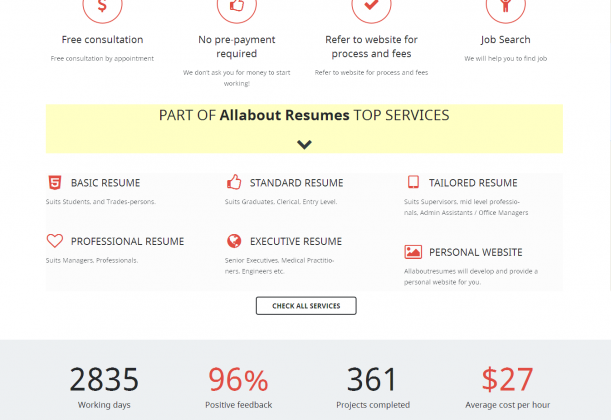Expand the chevron under Top Services
The width and height of the screenshot is (611, 420).
(x=305, y=144)
